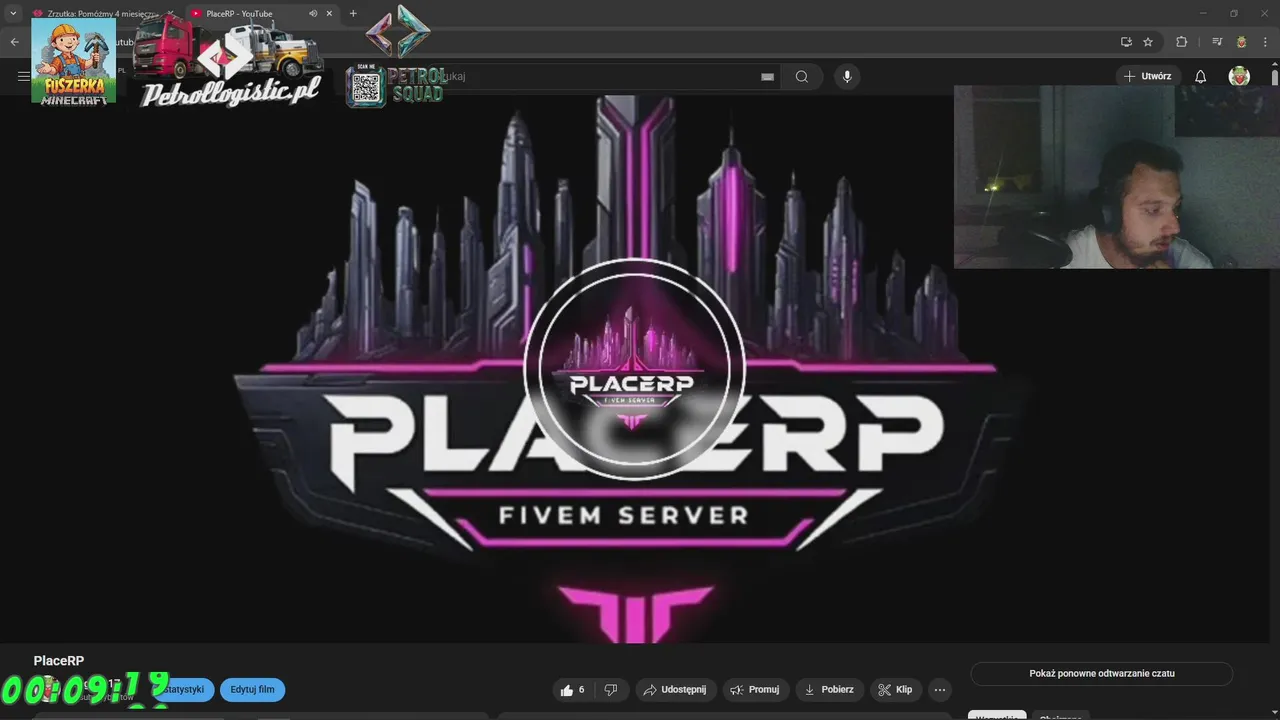
Task: Click Edytuj film button
Action: (252, 690)
